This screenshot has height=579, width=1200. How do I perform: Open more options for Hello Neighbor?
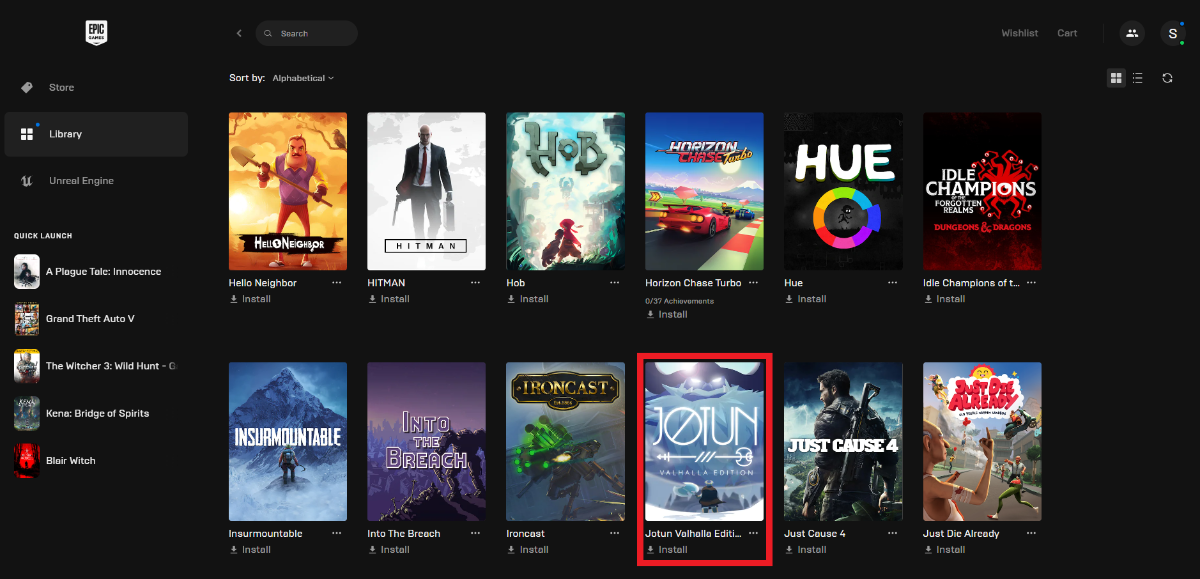pos(337,283)
